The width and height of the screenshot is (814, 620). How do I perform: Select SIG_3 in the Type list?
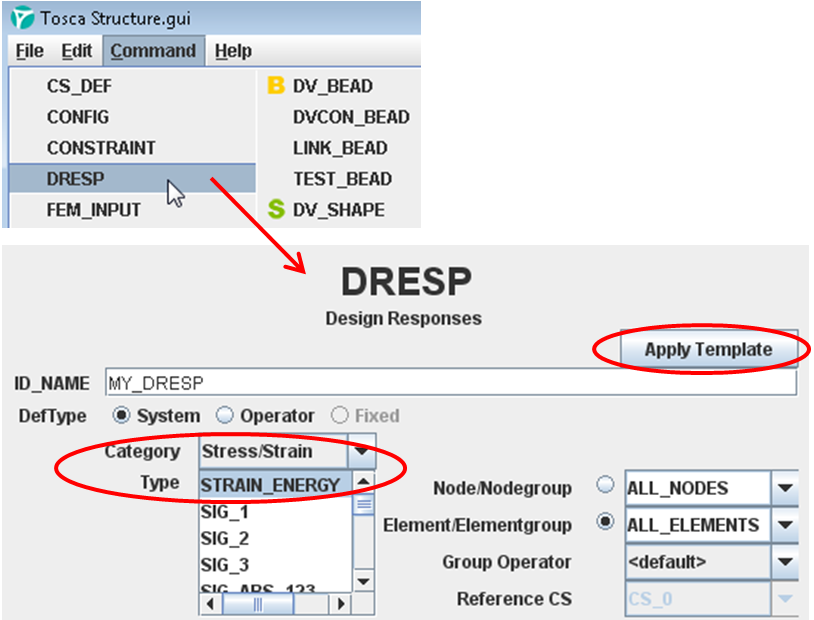pos(276,565)
